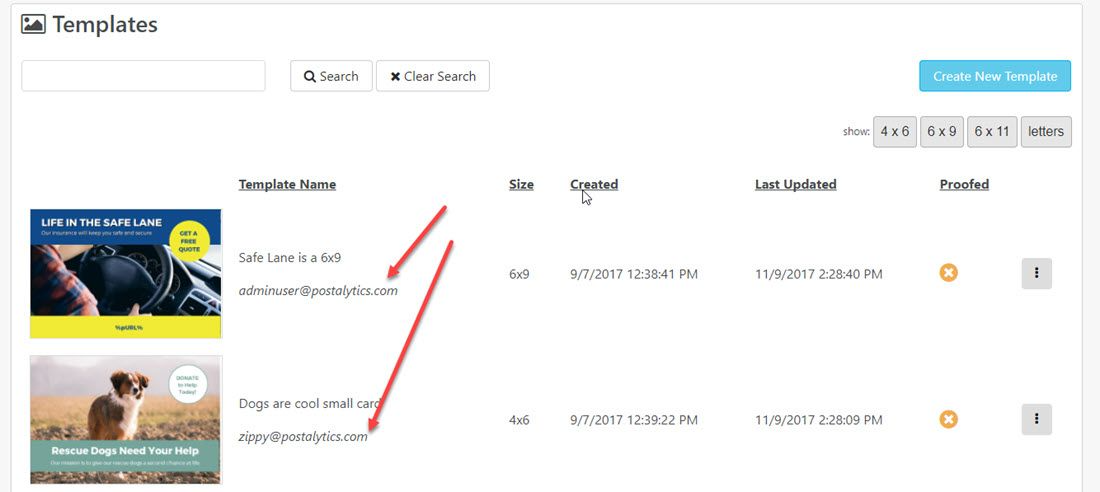The image size is (1100, 492).
Task: Open the Rescue Dogs postcard thumbnail
Action: (126, 420)
